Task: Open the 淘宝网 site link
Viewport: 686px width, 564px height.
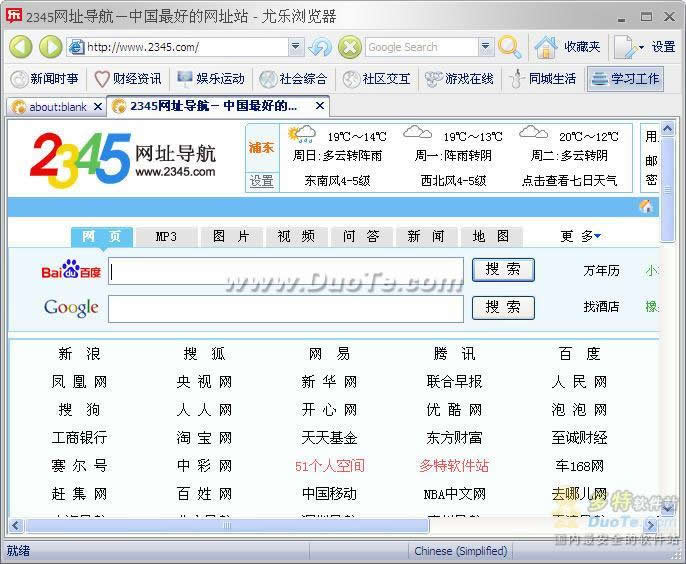Action: click(x=204, y=438)
